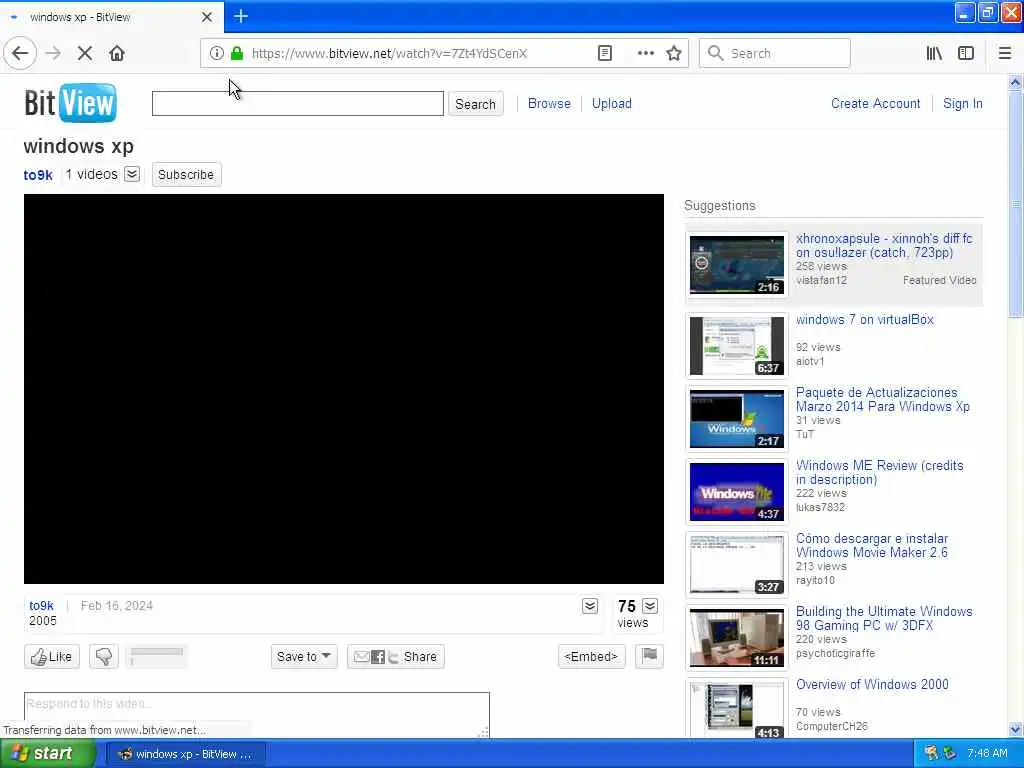The height and width of the screenshot is (768, 1024).
Task: Open the Firefox hamburger menu
Action: pyautogui.click(x=1004, y=54)
